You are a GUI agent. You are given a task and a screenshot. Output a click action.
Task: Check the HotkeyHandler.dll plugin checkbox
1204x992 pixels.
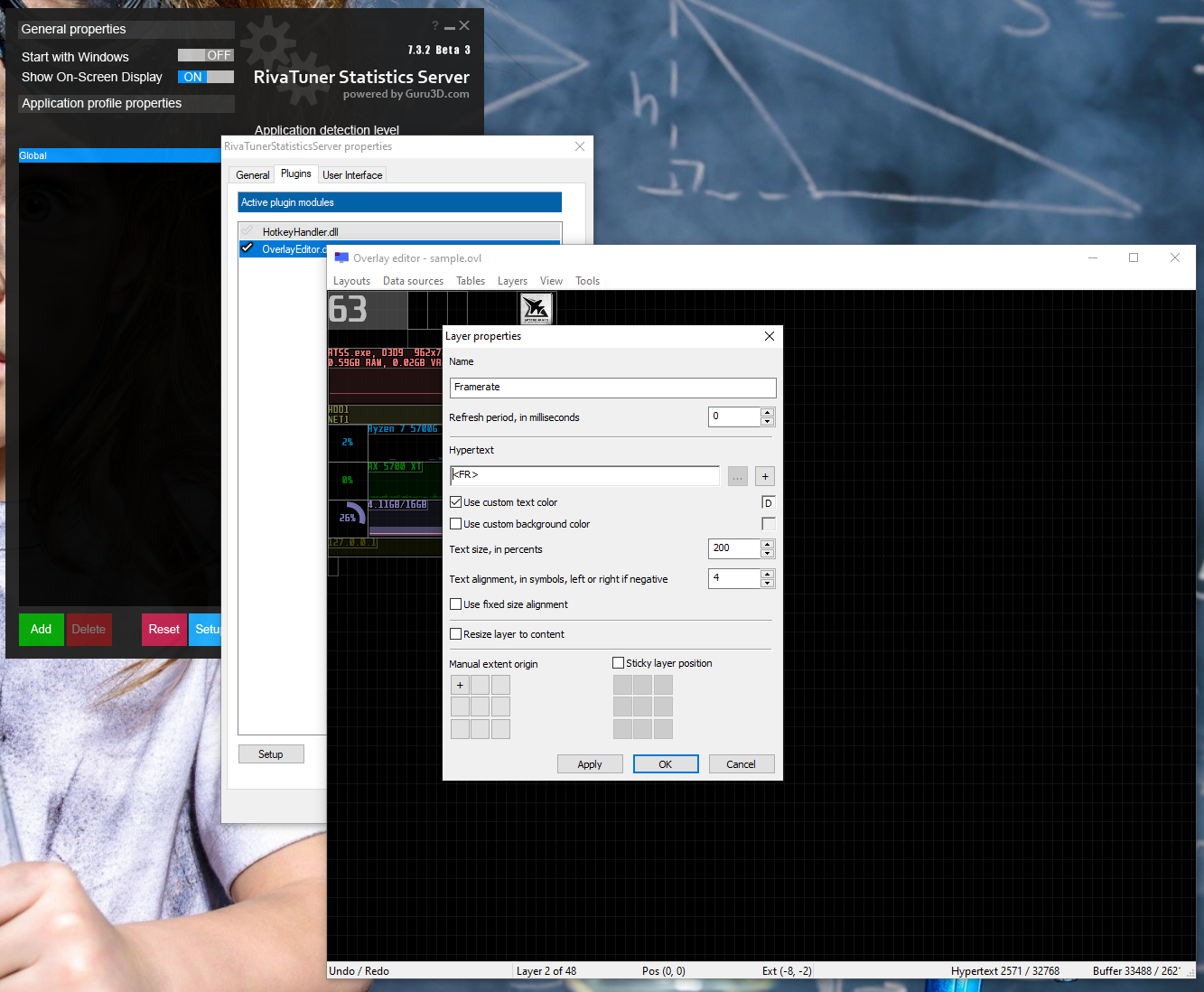tap(247, 231)
